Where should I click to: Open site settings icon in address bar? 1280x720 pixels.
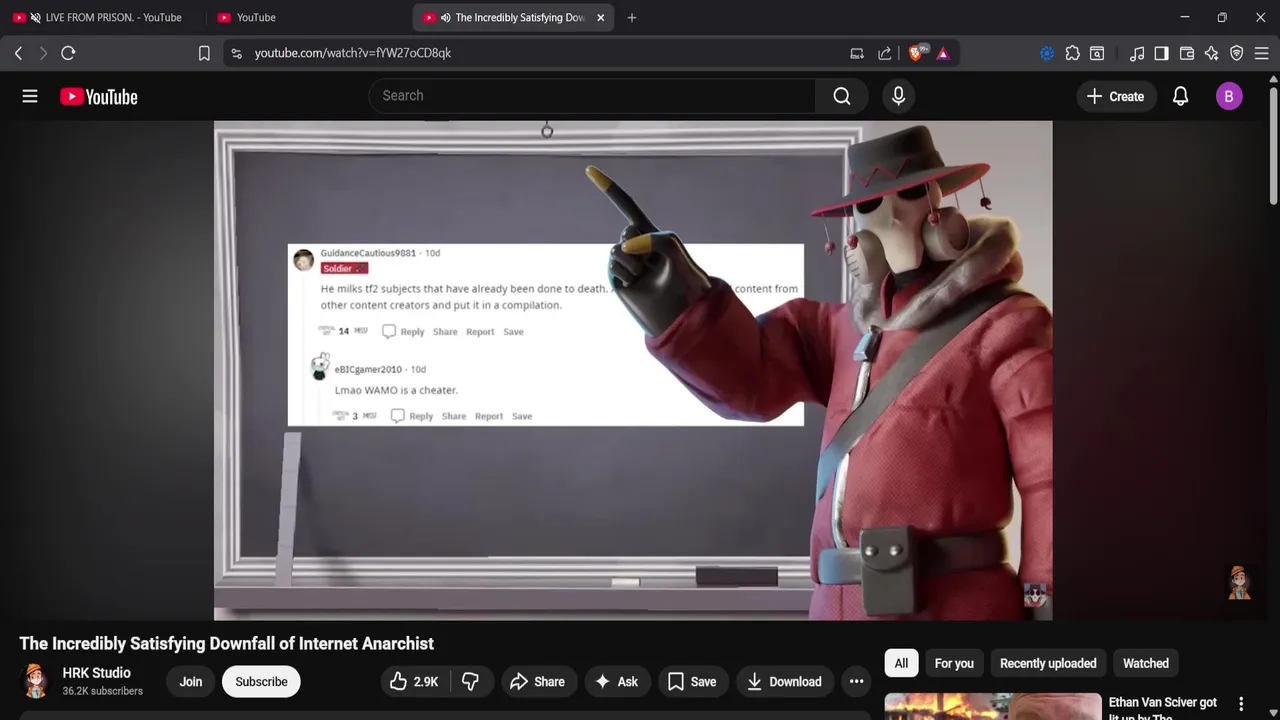236,53
